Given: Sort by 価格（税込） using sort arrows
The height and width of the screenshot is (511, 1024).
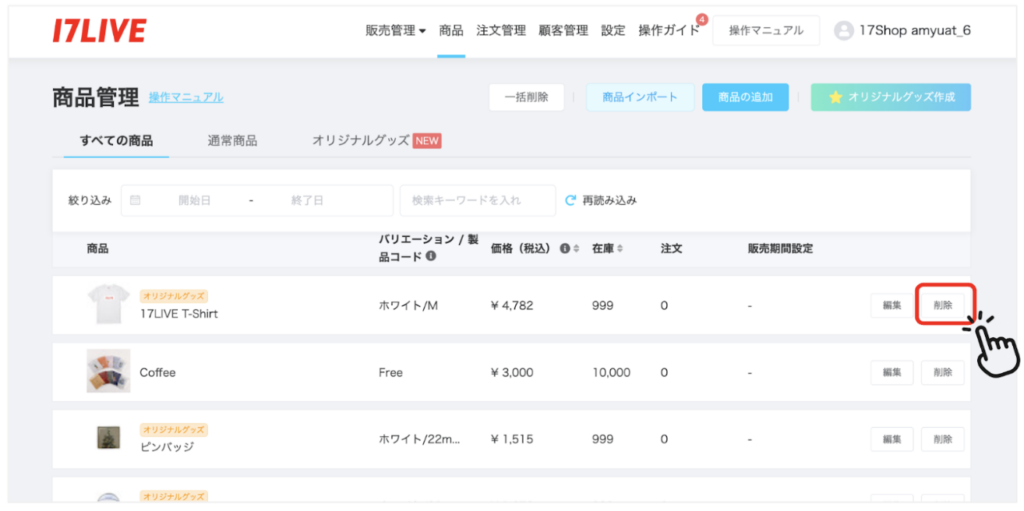Looking at the screenshot, I should click(577, 249).
